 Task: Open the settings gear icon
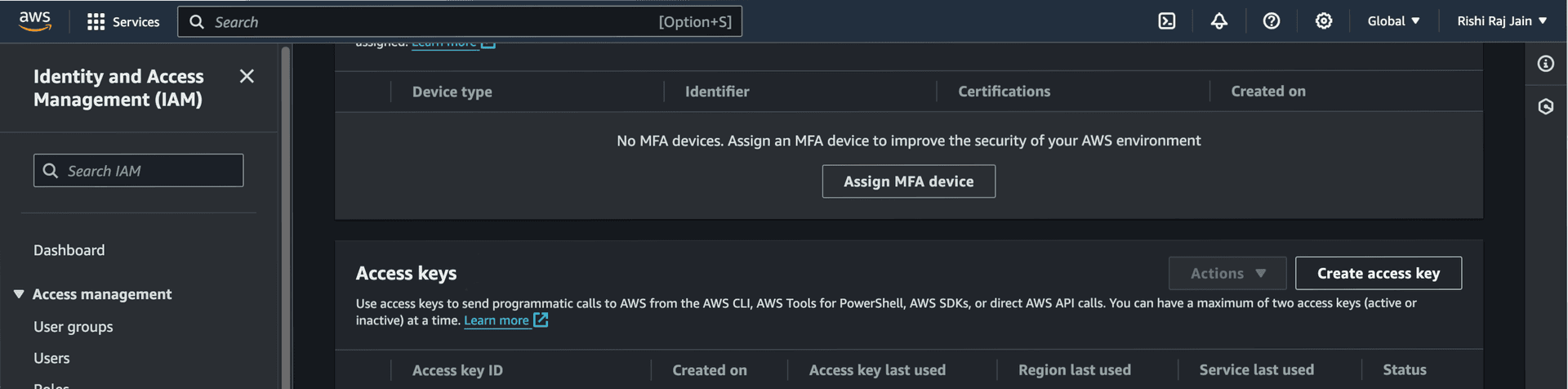[1324, 21]
